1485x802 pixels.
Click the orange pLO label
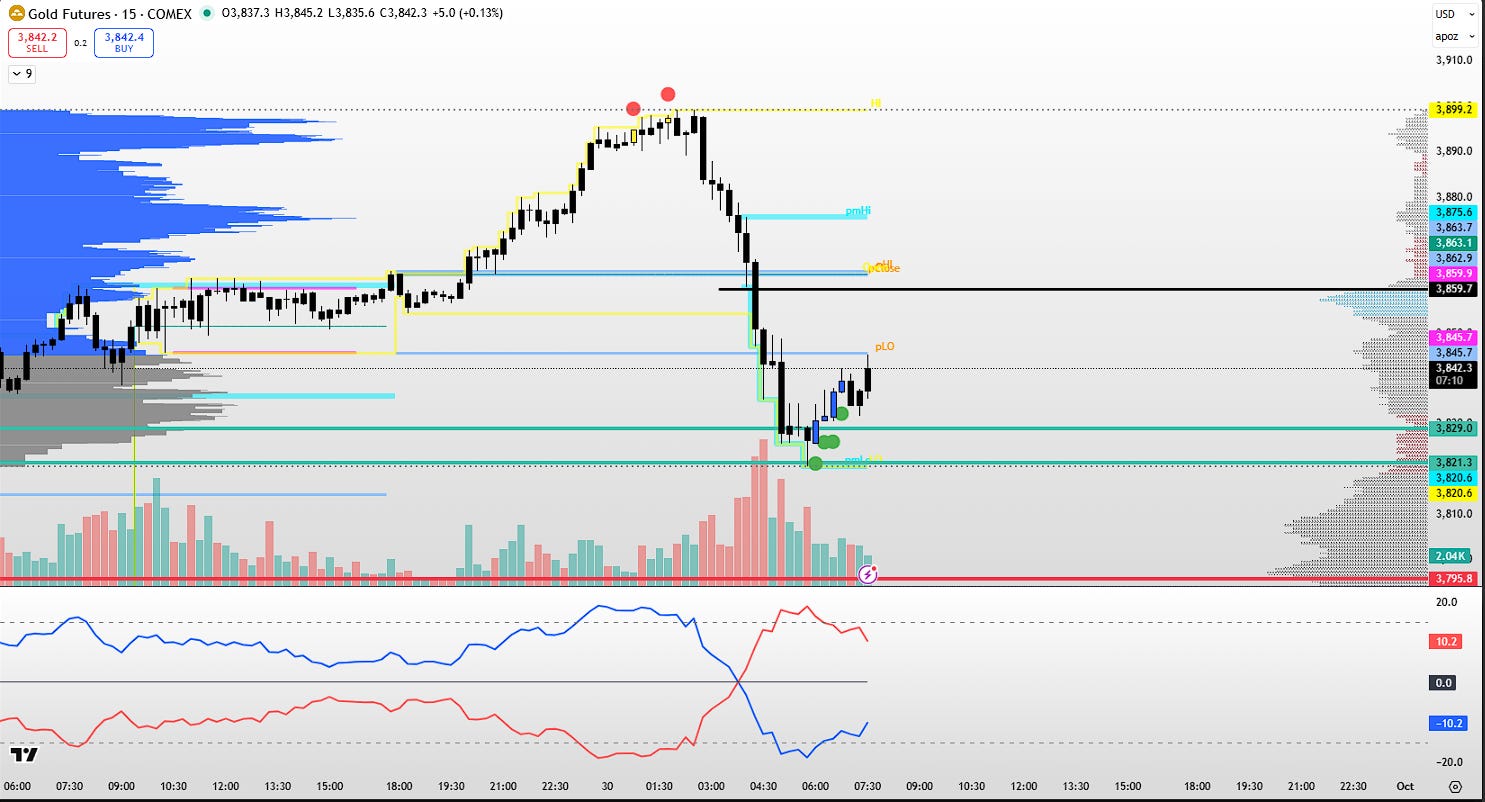[885, 346]
